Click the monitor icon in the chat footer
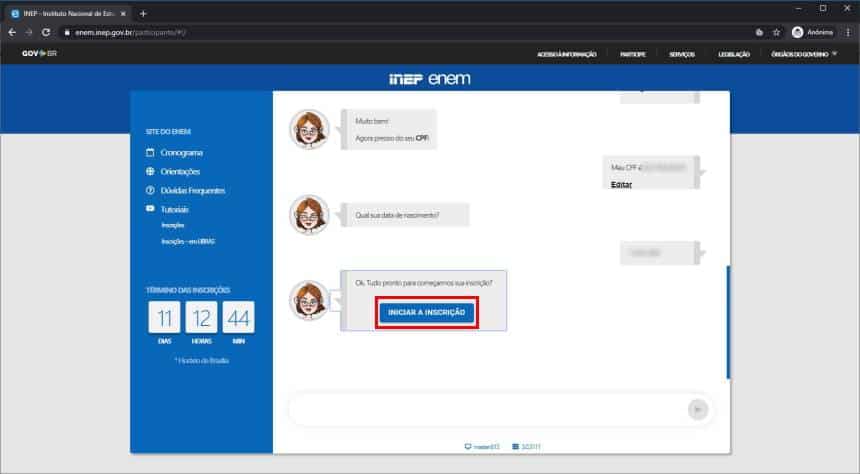This screenshot has height=474, width=860. coord(468,447)
